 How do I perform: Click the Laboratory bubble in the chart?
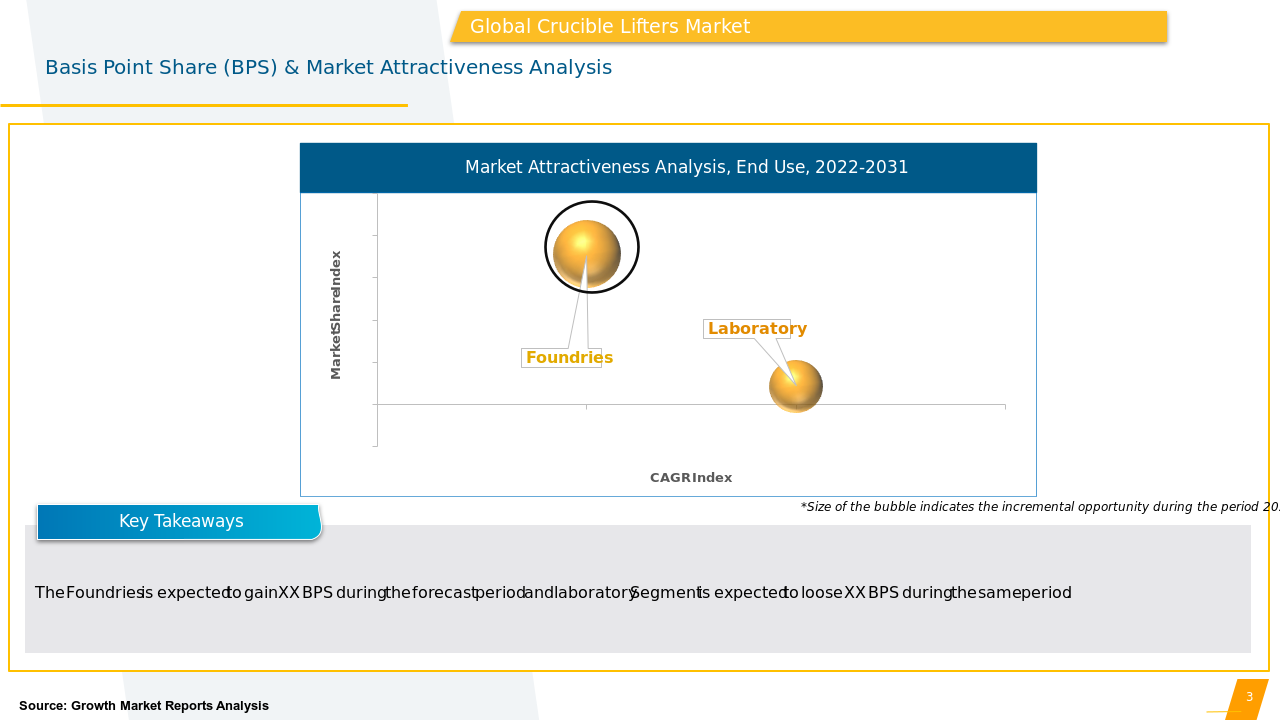(x=796, y=386)
